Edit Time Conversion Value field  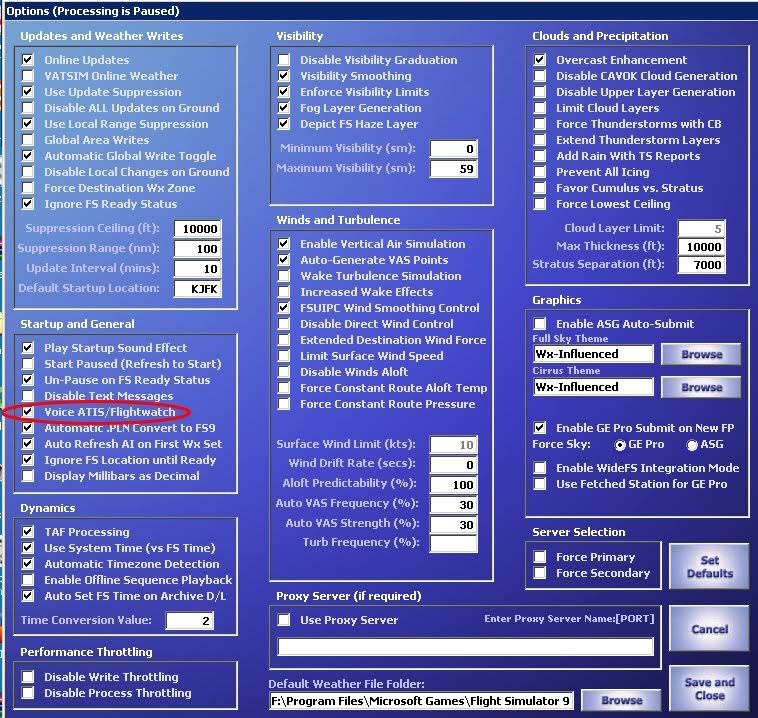click(x=190, y=620)
